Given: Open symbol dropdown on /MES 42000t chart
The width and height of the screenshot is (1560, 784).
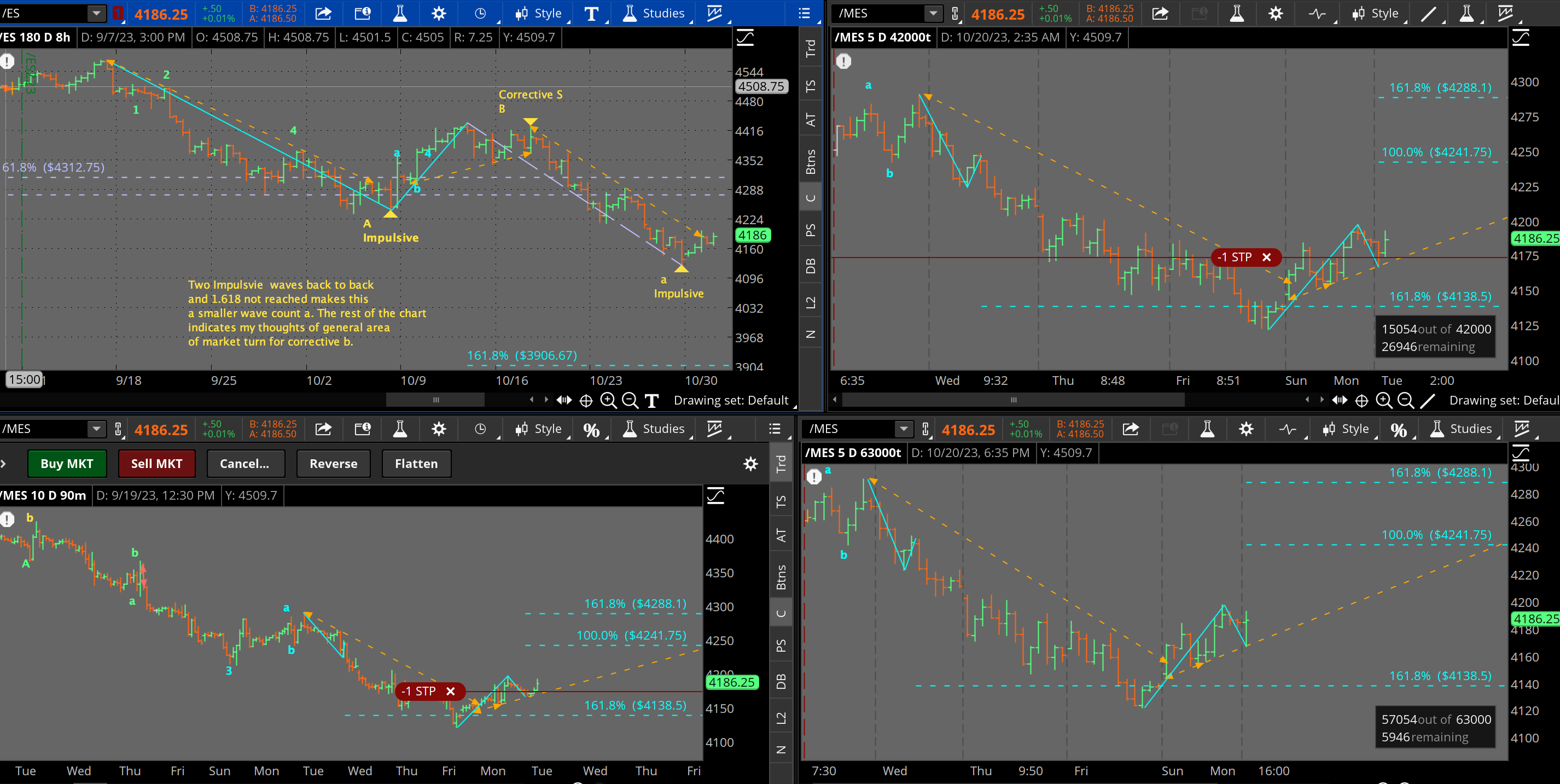Looking at the screenshot, I should (933, 13).
